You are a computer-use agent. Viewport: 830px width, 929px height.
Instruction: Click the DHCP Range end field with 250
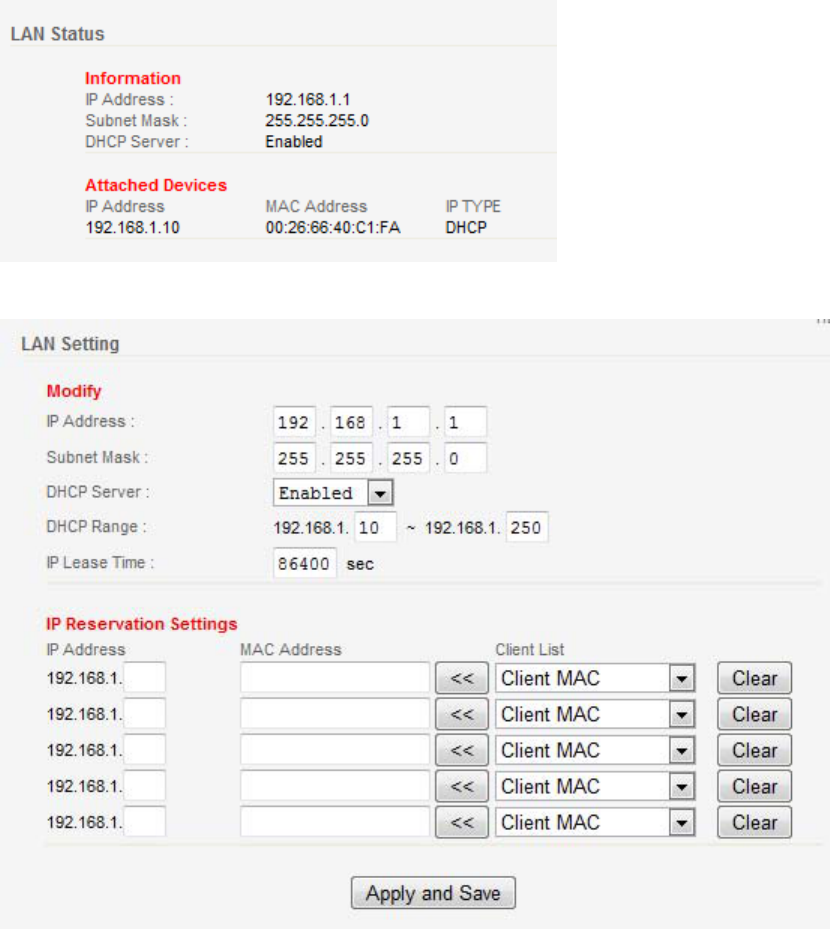pyautogui.click(x=527, y=527)
